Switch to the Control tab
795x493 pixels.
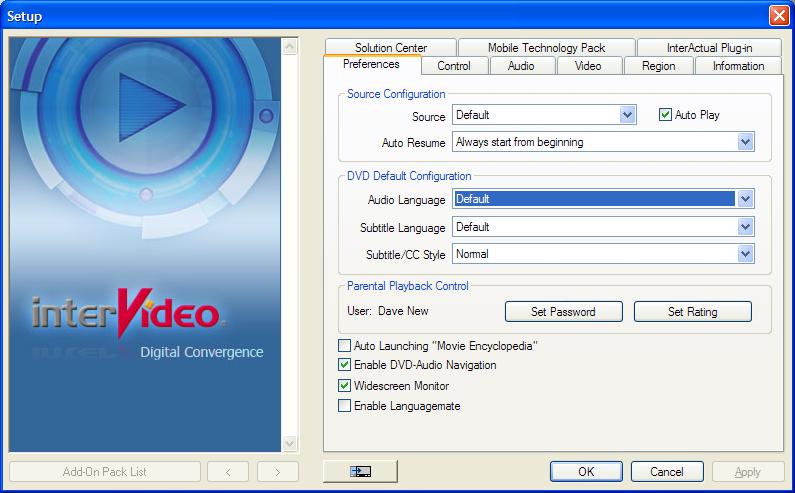coord(454,66)
